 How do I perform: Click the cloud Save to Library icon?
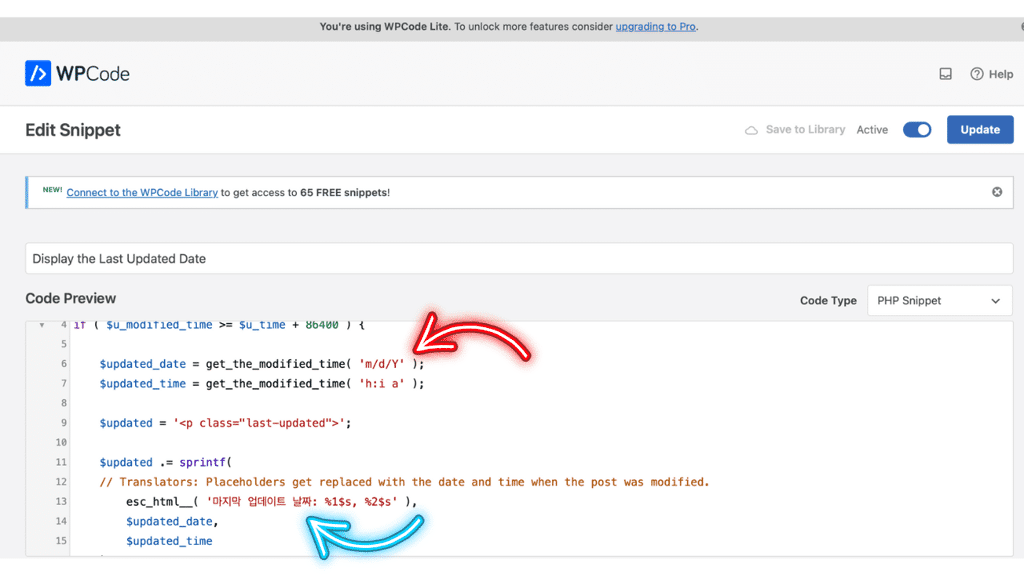click(751, 130)
